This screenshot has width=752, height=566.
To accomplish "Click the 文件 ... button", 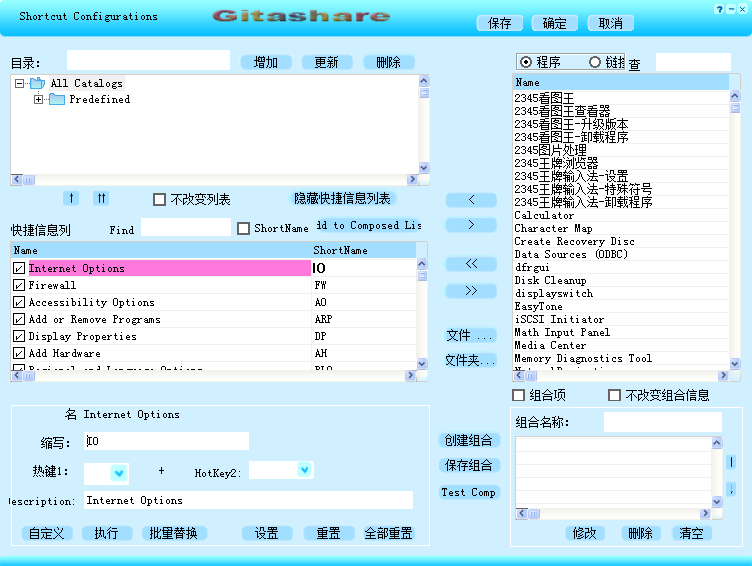I will tap(470, 335).
